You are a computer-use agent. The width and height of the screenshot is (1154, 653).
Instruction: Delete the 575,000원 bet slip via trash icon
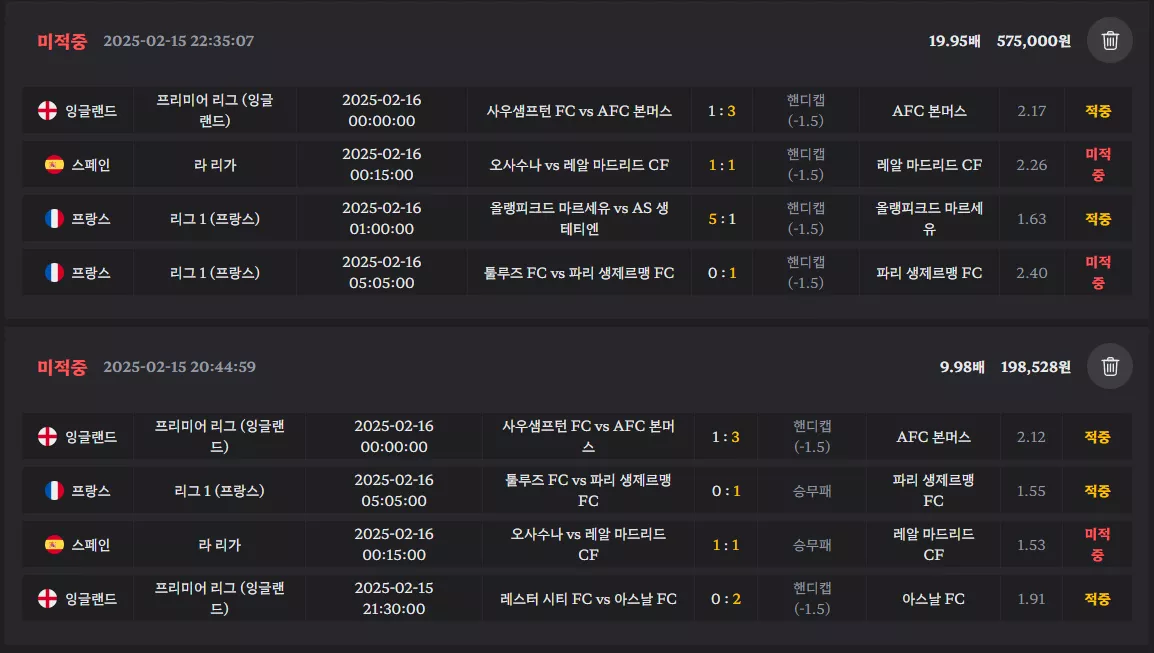[1109, 40]
